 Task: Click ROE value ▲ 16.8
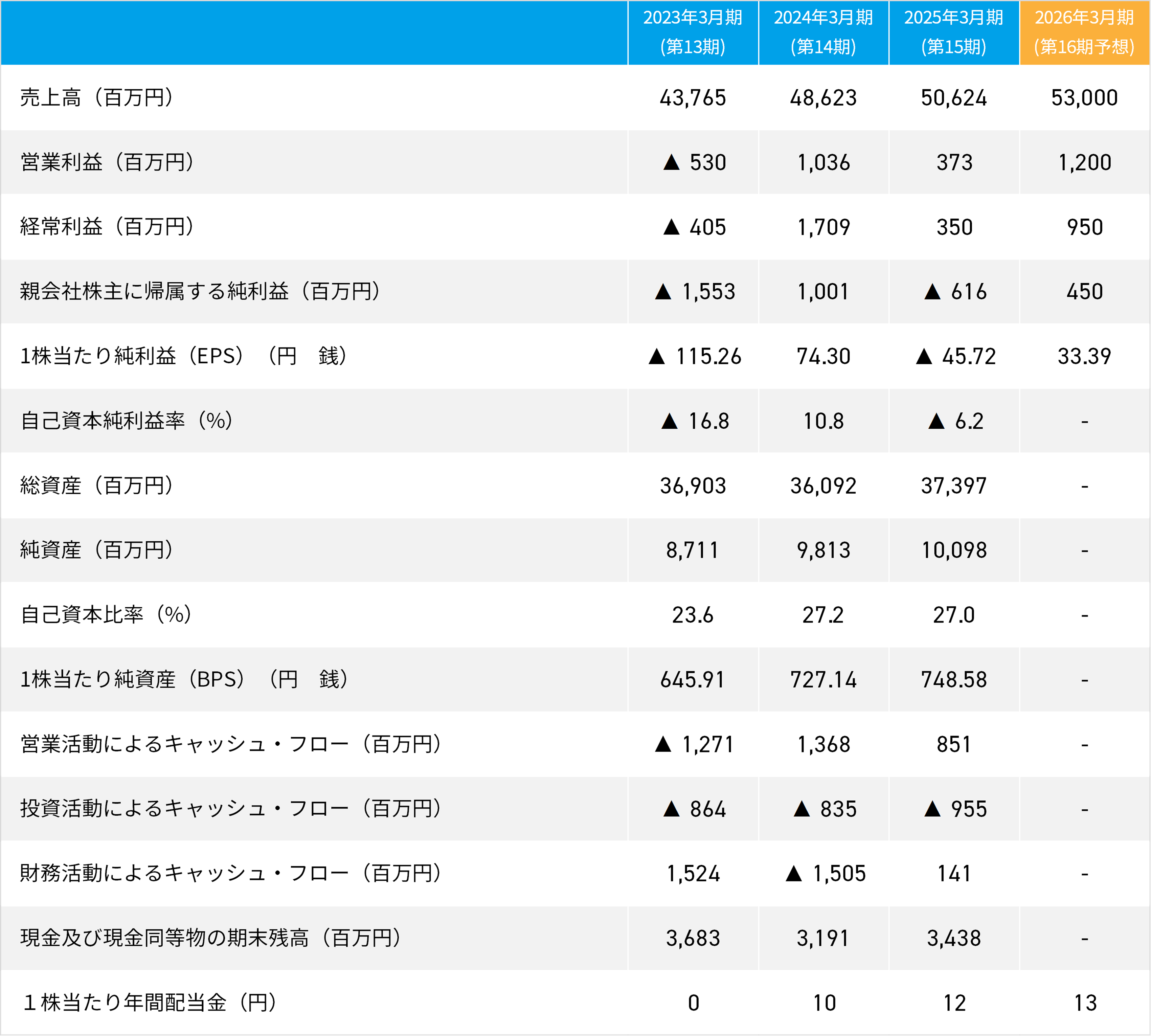[695, 422]
